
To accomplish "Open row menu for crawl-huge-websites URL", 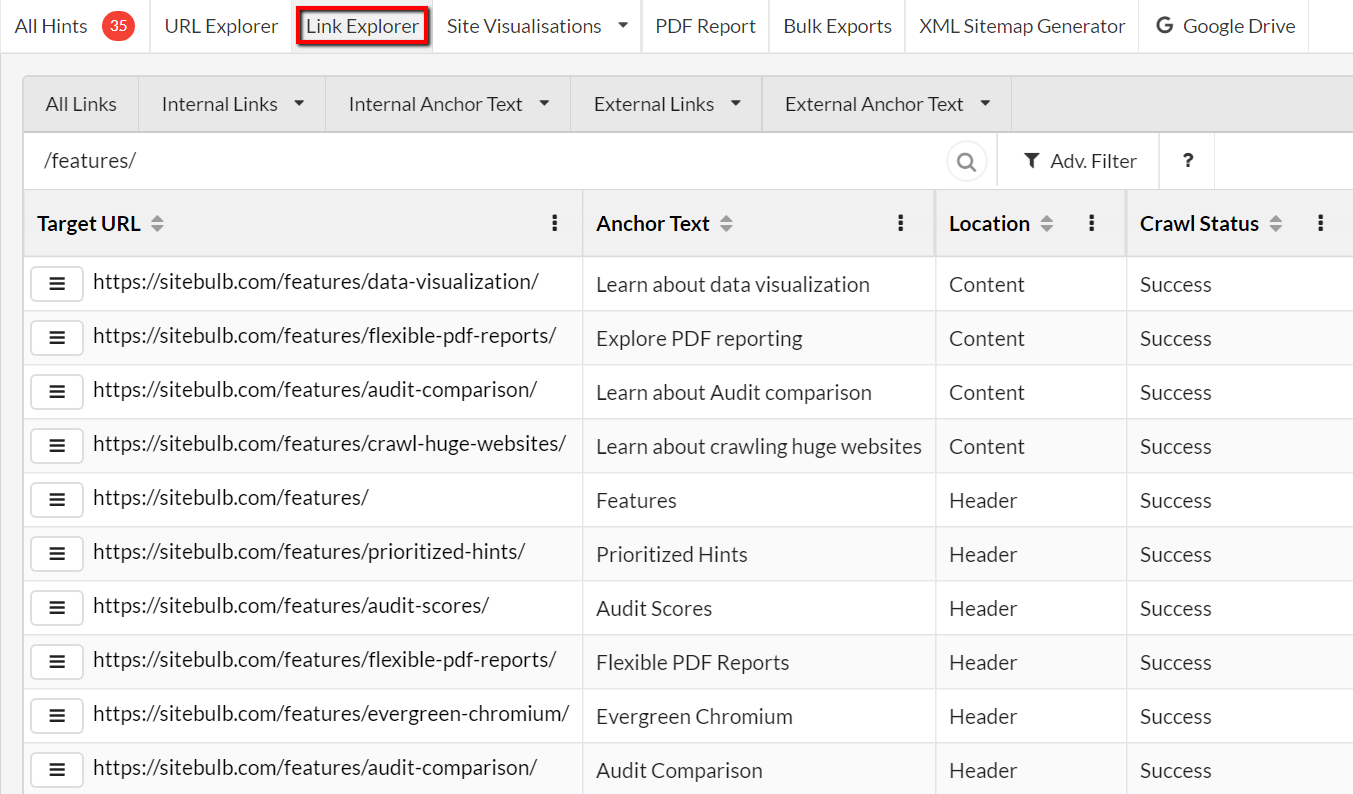I will [57, 446].
